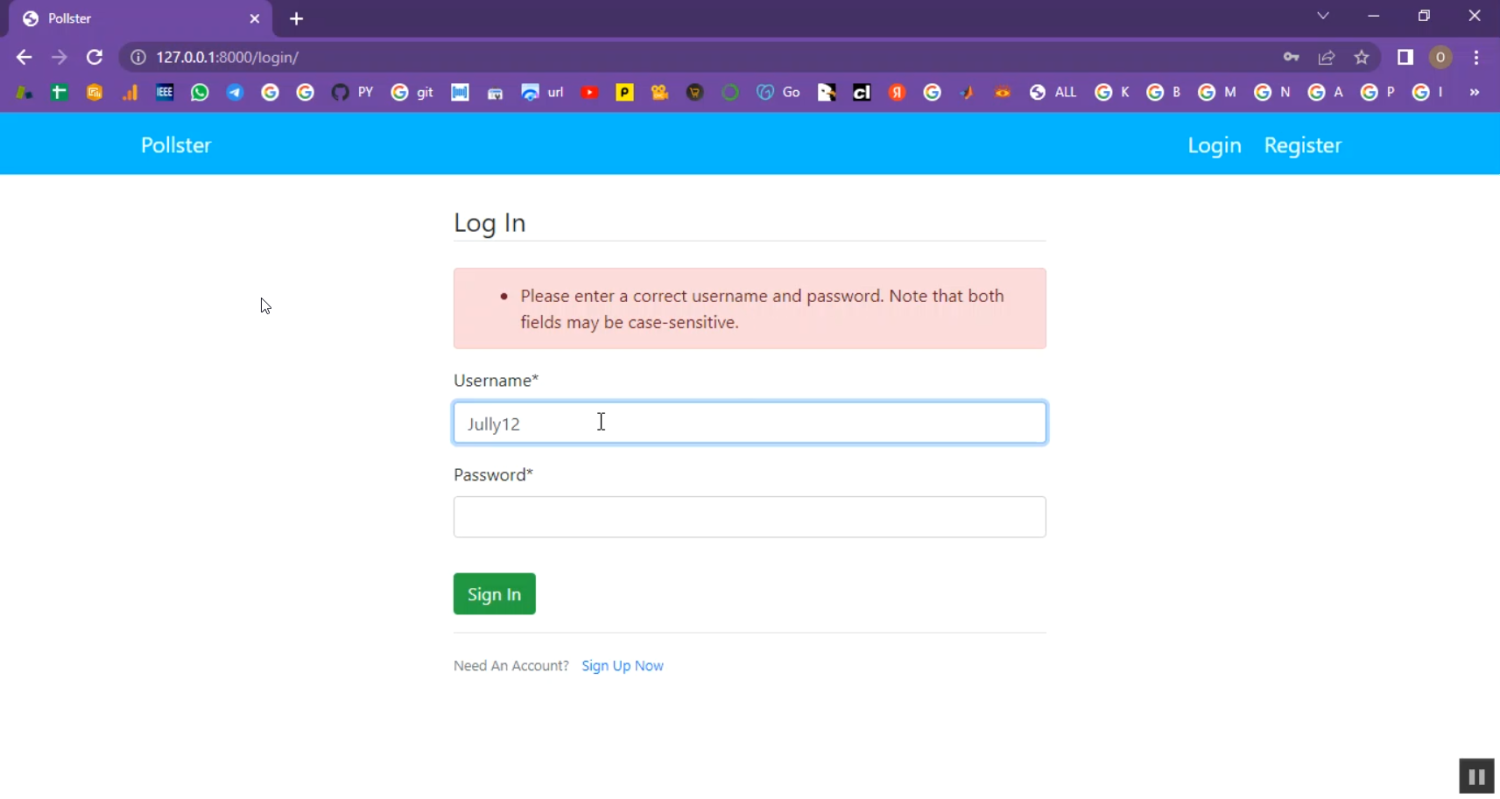Bookmark this tab with the star

pos(1361,57)
